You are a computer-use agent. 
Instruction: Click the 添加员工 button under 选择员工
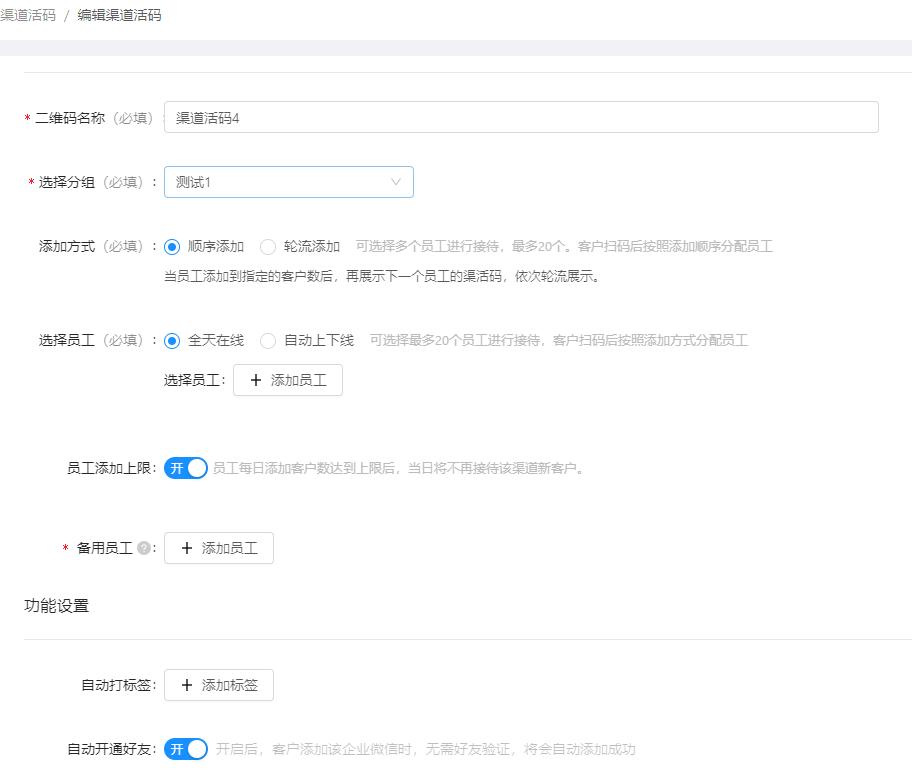point(288,380)
